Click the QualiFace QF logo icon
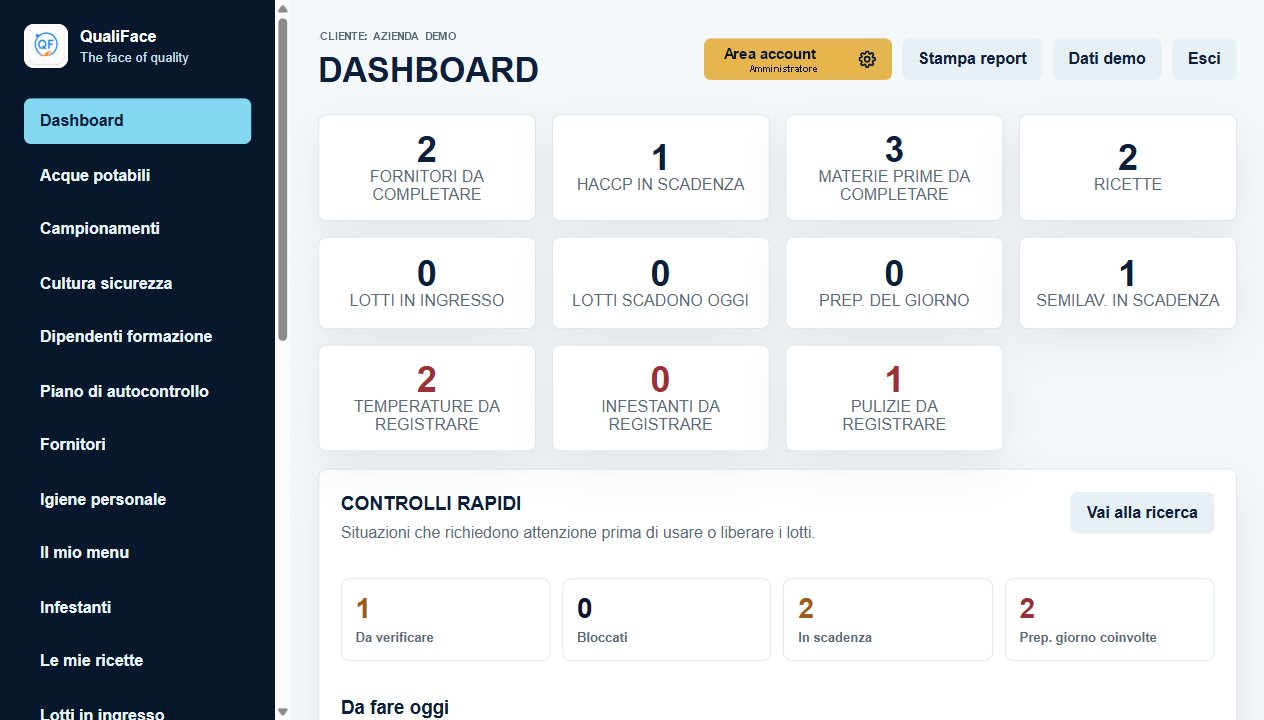Screen dimensions: 1264x720 [x=46, y=46]
